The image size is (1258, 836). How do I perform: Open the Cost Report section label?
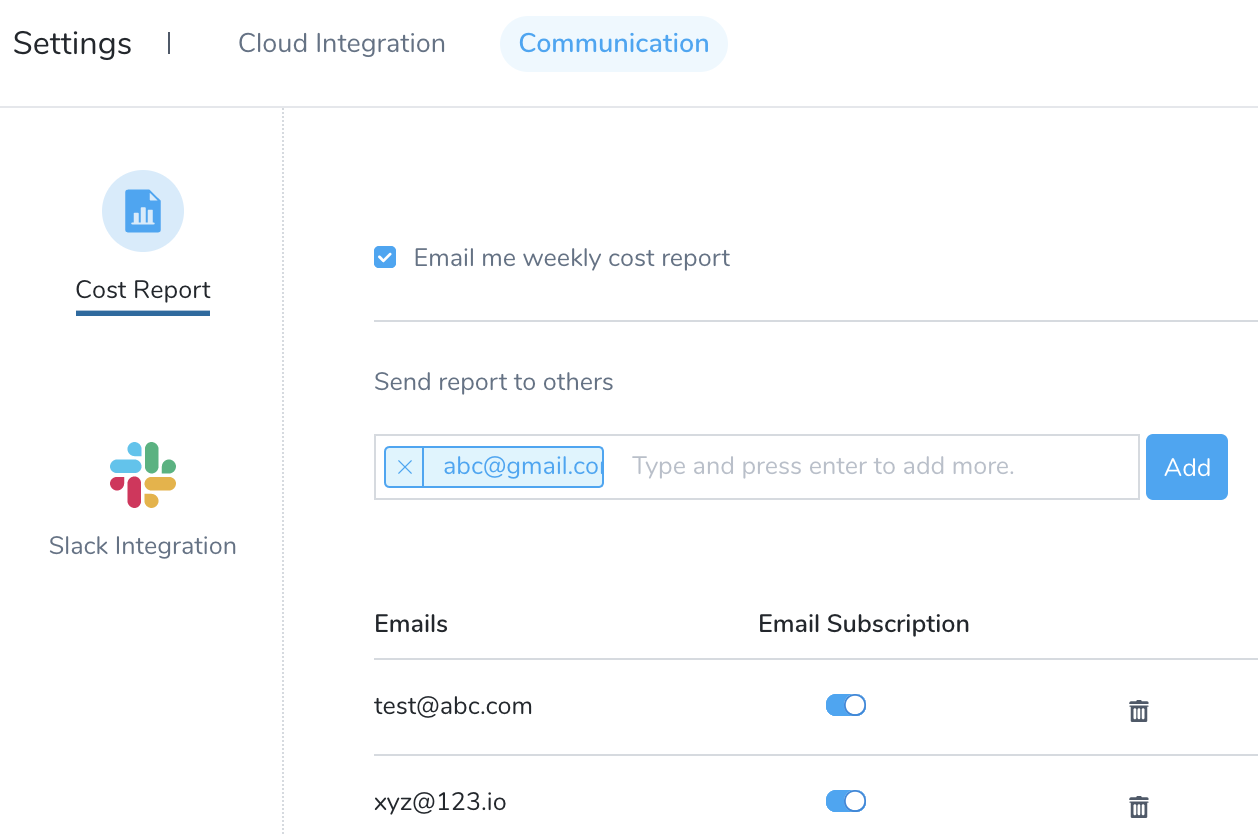tap(143, 290)
